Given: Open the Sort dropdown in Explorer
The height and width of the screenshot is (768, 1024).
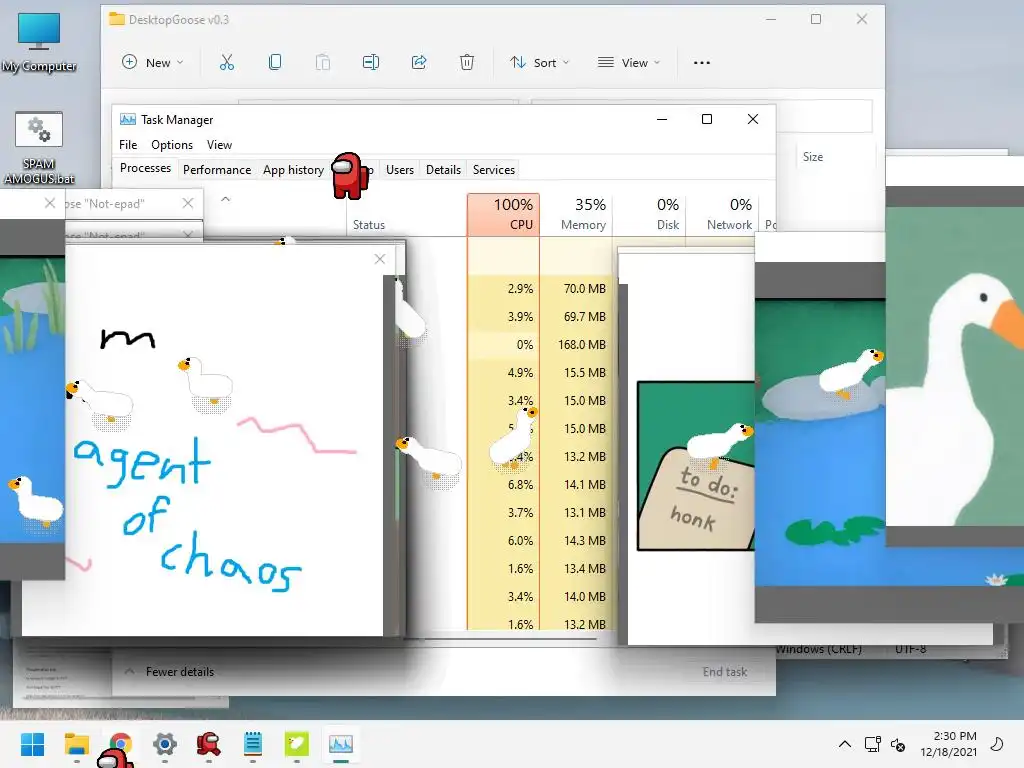Looking at the screenshot, I should (x=539, y=62).
